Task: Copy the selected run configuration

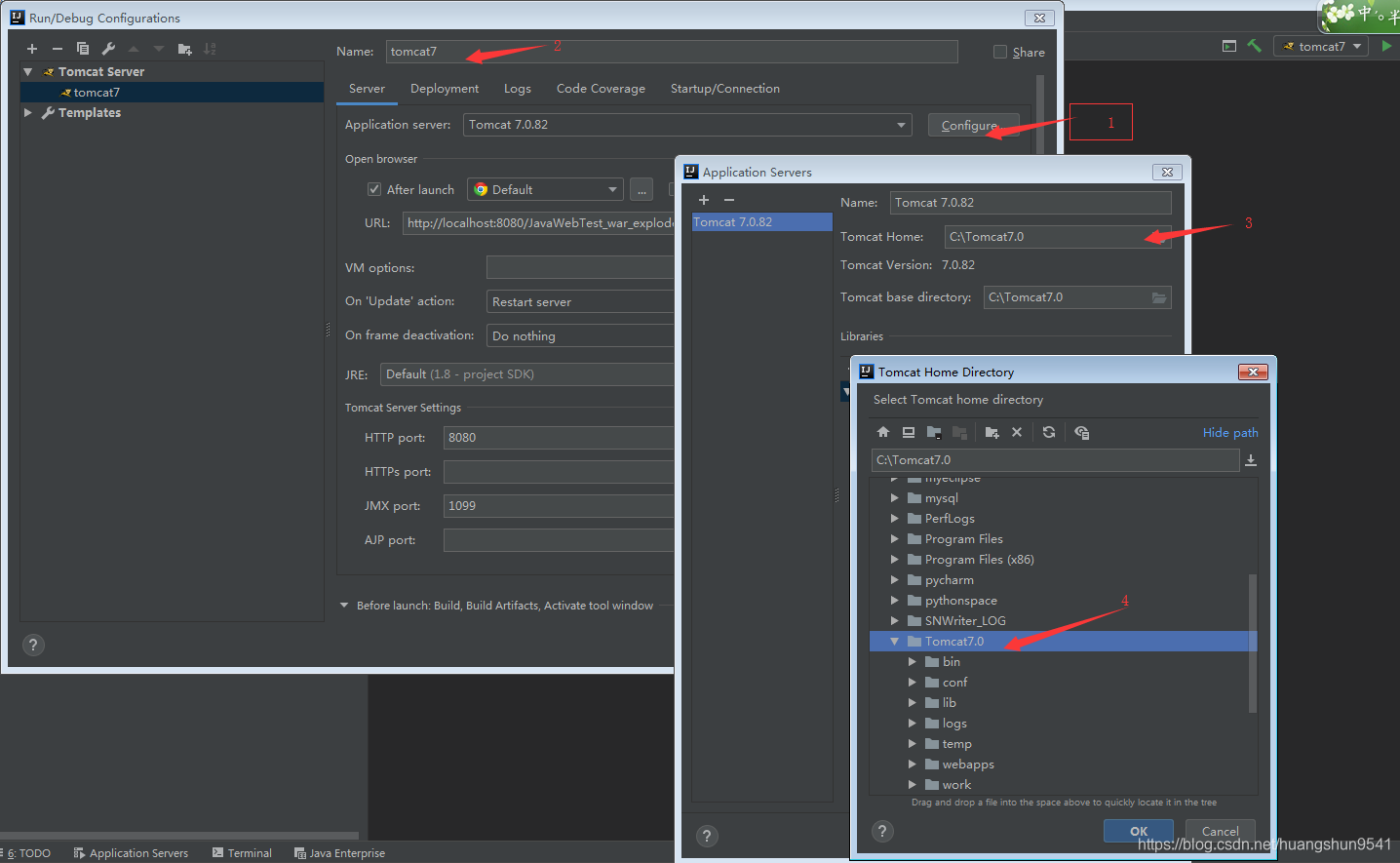Action: tap(83, 49)
